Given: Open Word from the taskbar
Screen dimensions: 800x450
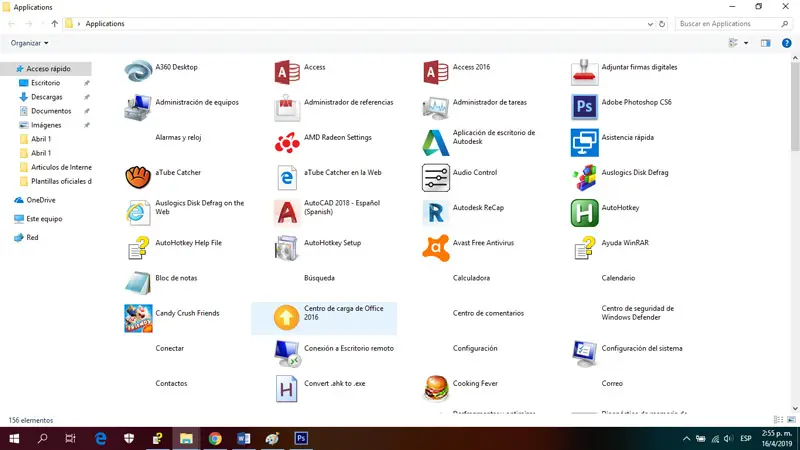Looking at the screenshot, I should 243,438.
